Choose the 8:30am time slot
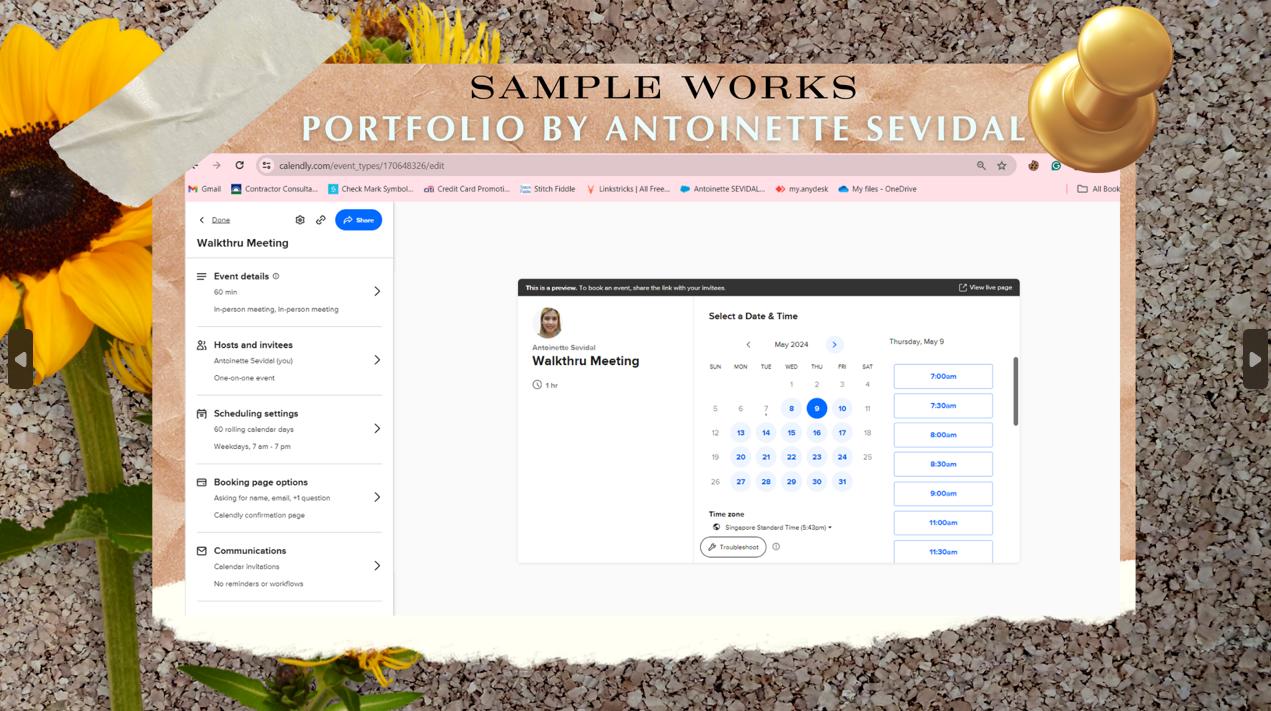This screenshot has height=711, width=1271. [943, 464]
